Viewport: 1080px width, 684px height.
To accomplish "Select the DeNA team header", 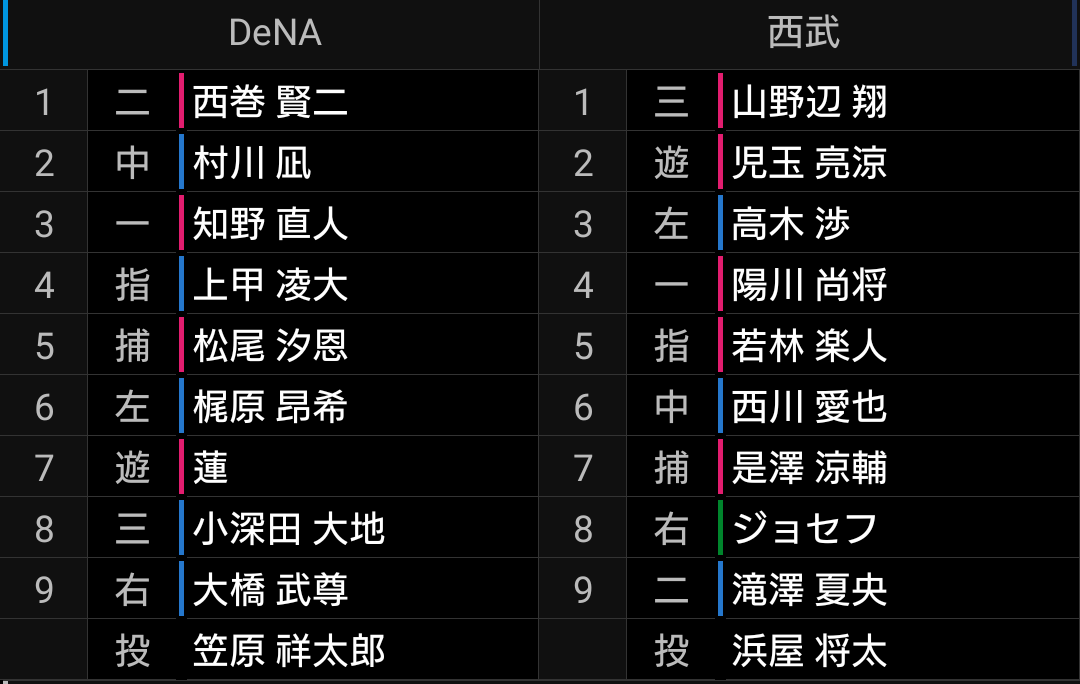I will pos(274,33).
